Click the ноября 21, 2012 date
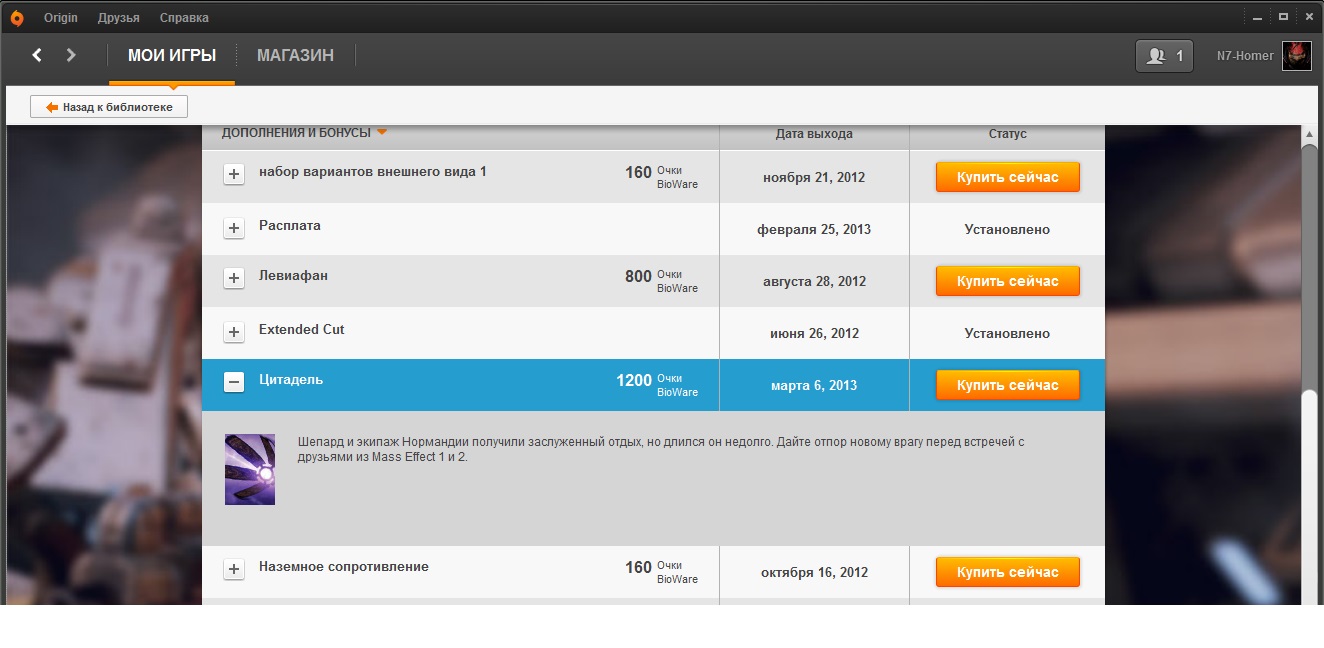The image size is (1324, 648). point(814,177)
